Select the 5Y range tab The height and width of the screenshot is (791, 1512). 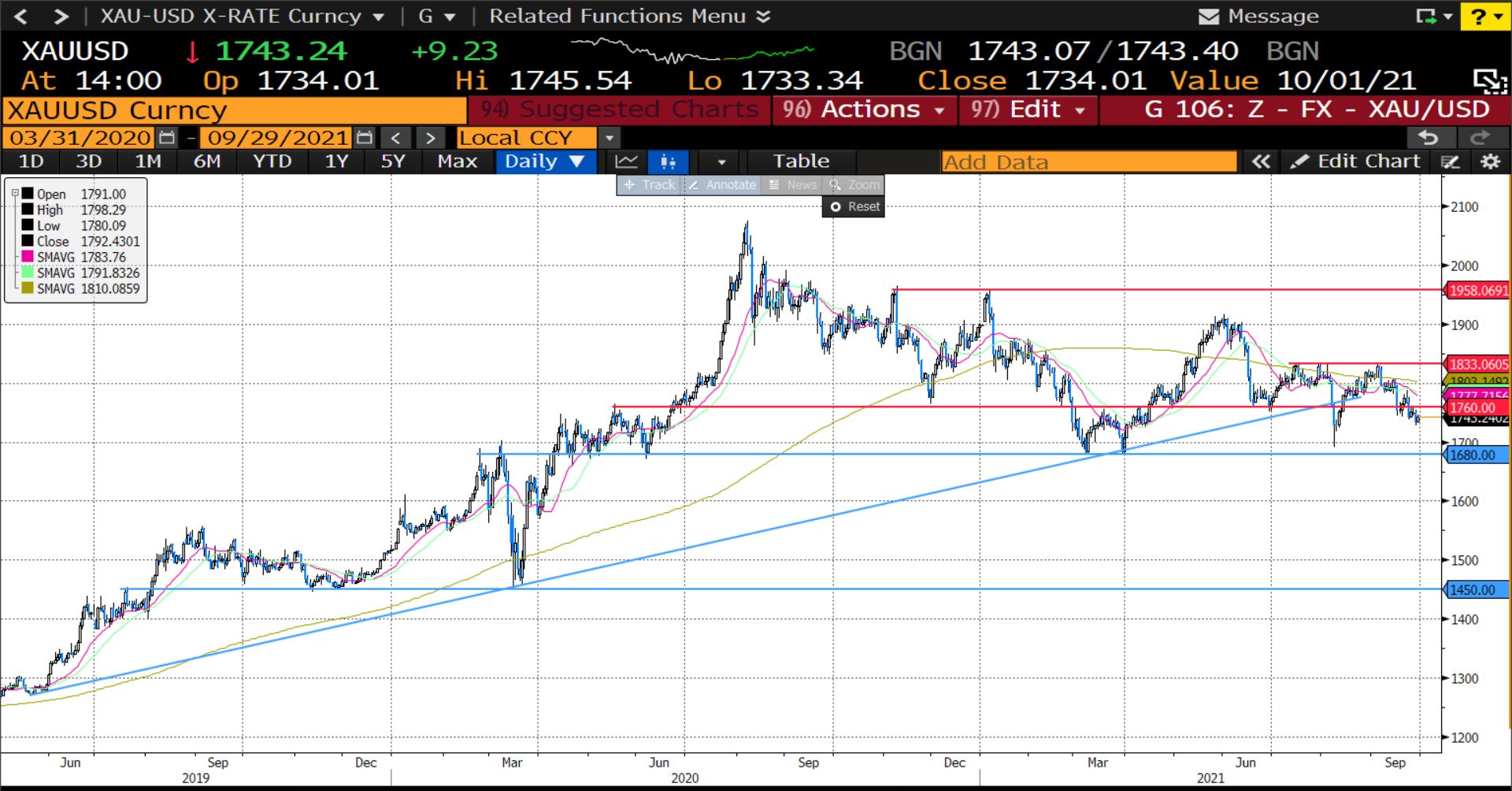(x=392, y=162)
